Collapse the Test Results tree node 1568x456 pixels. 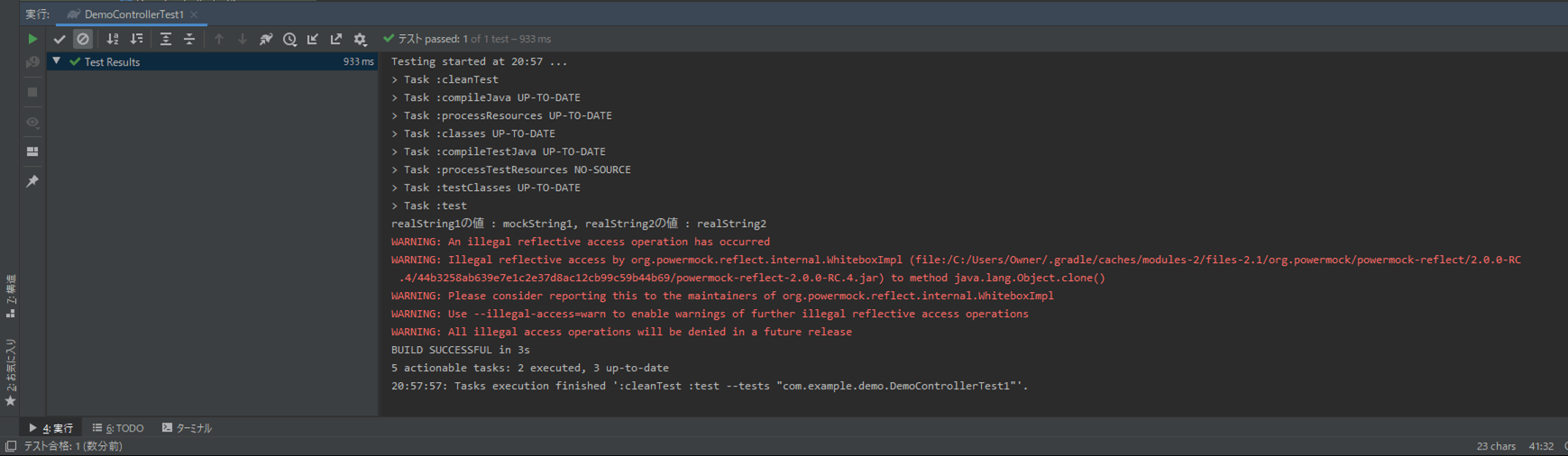(57, 61)
